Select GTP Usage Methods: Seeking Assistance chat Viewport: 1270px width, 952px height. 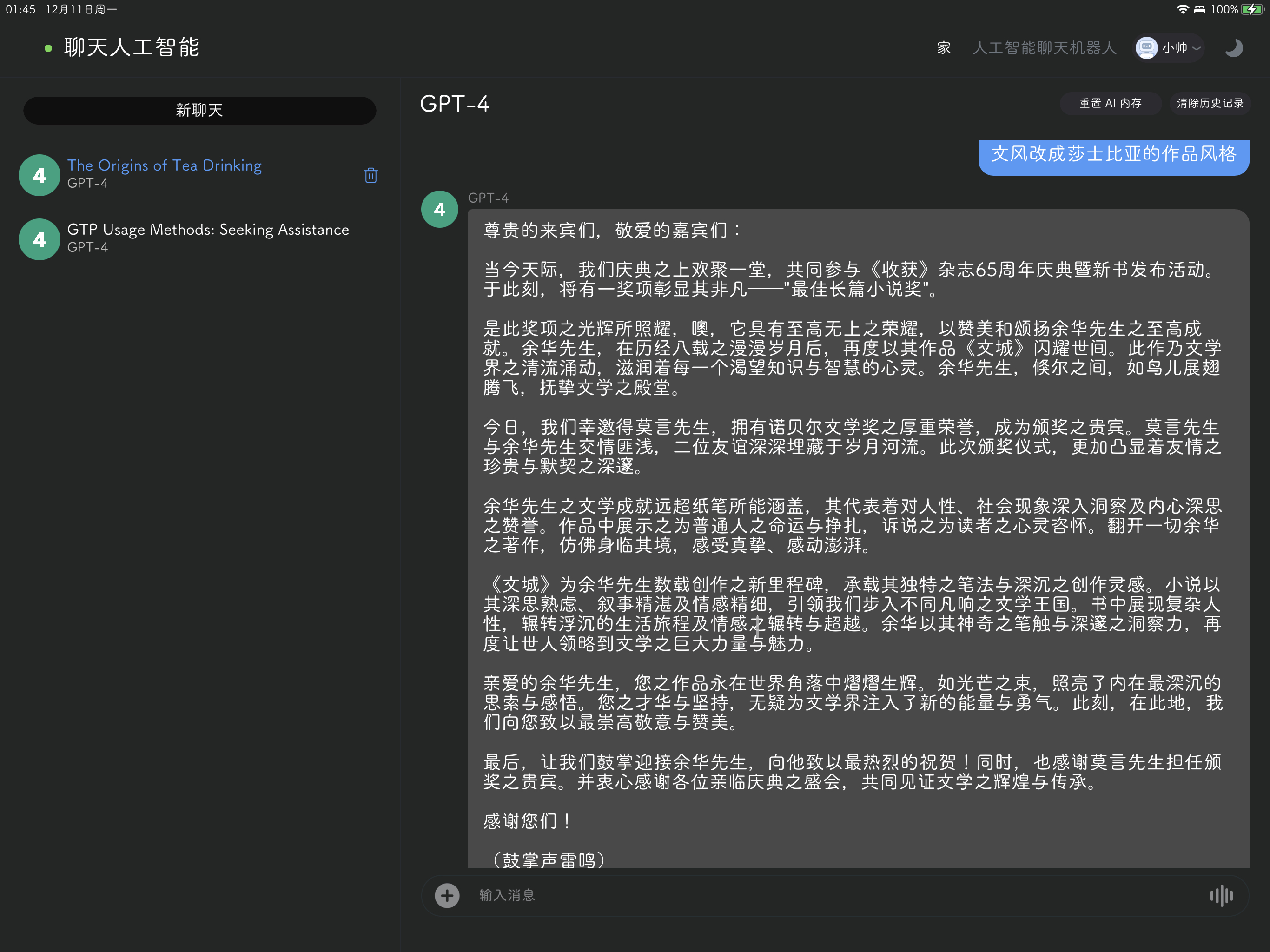(208, 230)
